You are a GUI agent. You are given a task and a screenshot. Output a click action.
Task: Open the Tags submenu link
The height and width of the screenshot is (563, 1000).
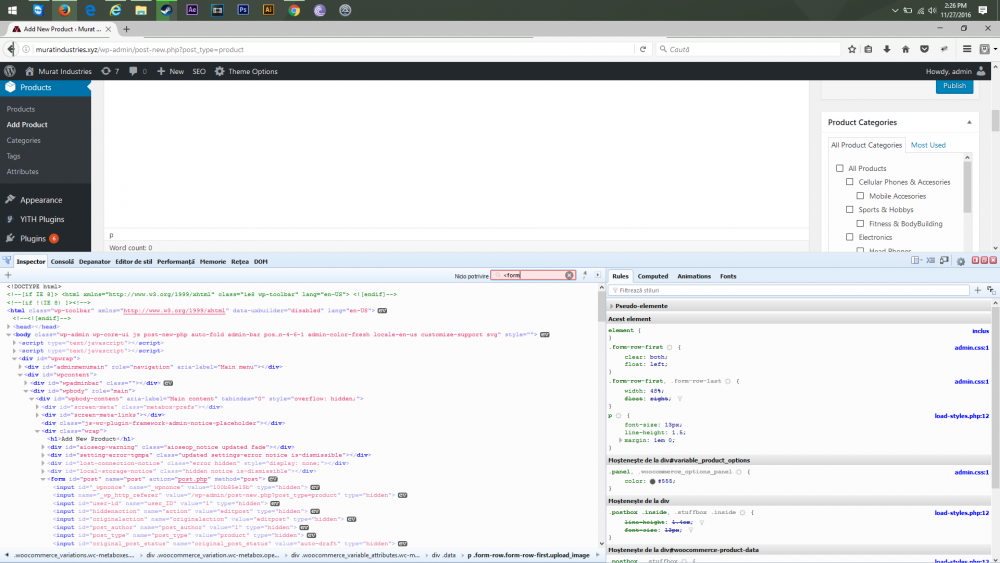[x=13, y=156]
